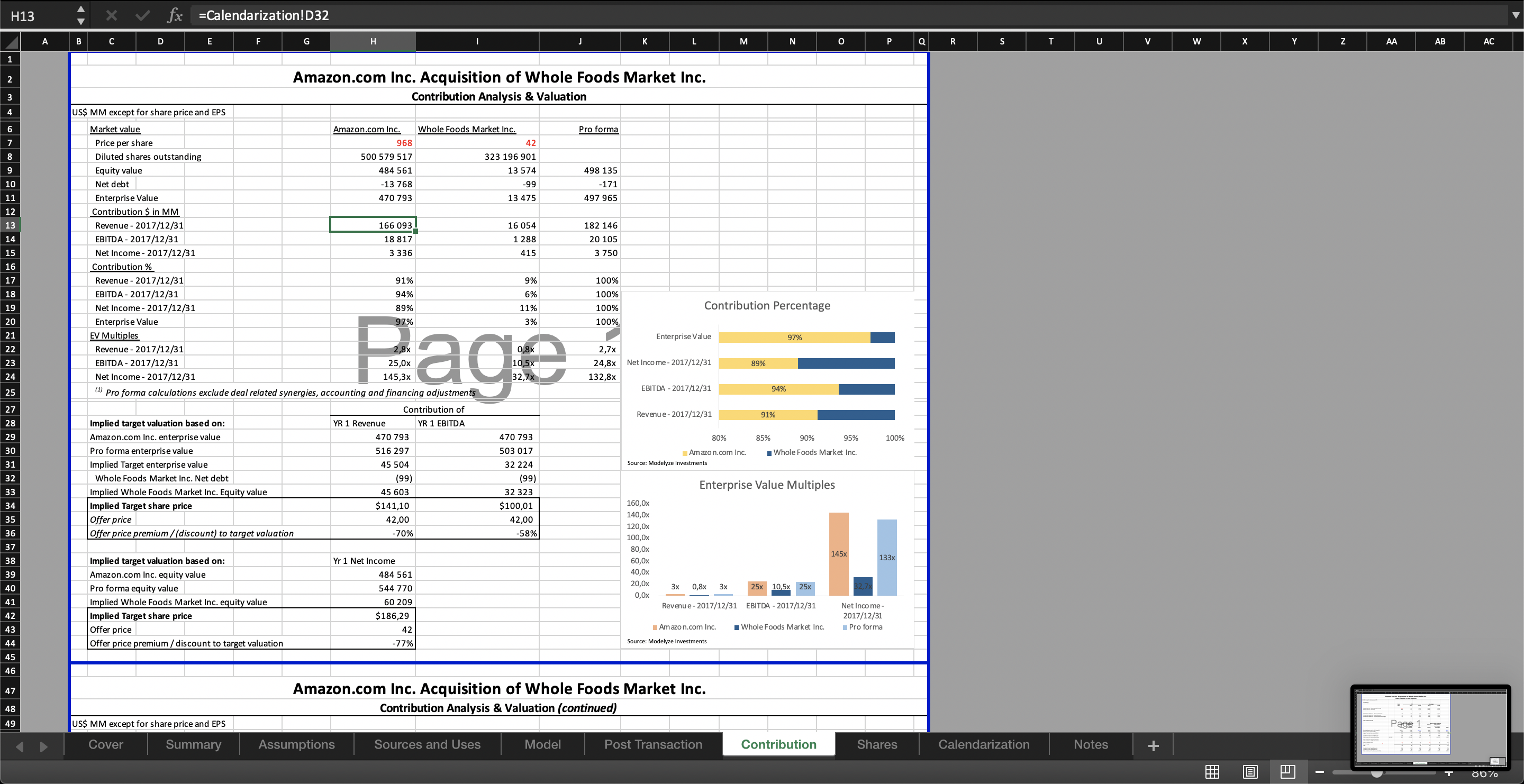Select implied target share price $186,29
The width and height of the screenshot is (1524, 784).
coord(373,616)
